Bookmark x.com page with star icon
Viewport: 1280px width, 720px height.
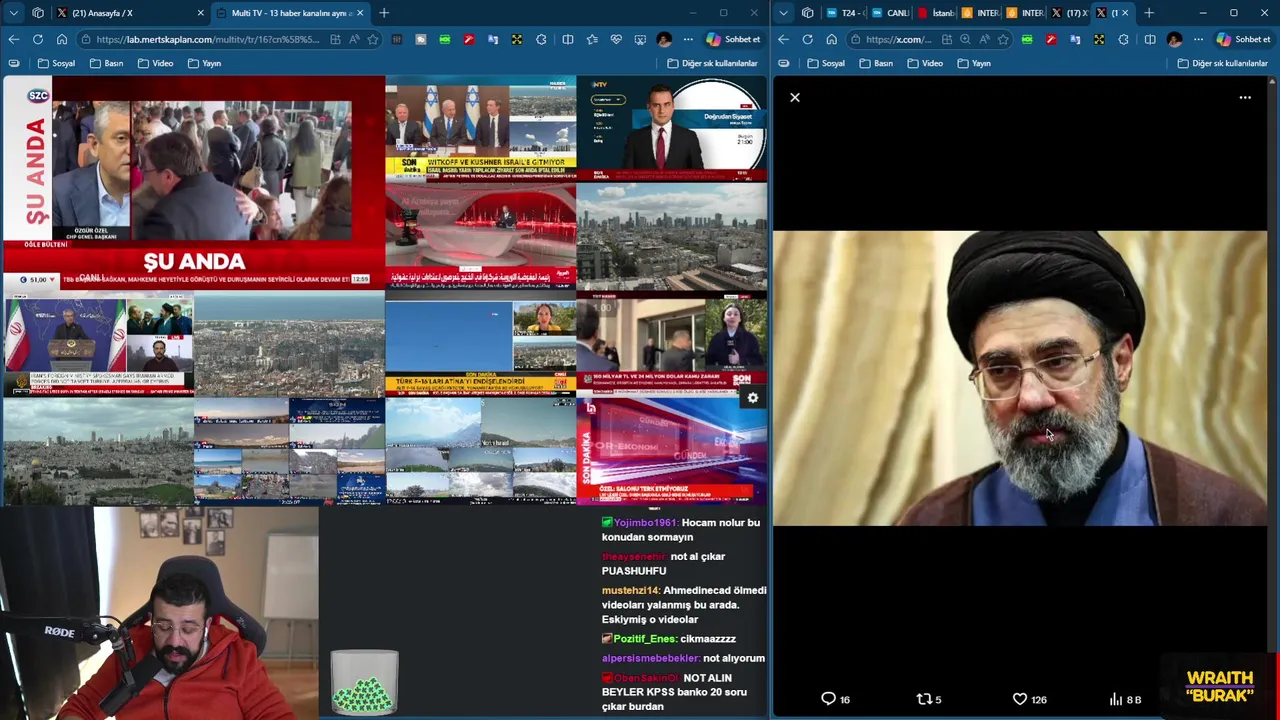[x=1003, y=39]
